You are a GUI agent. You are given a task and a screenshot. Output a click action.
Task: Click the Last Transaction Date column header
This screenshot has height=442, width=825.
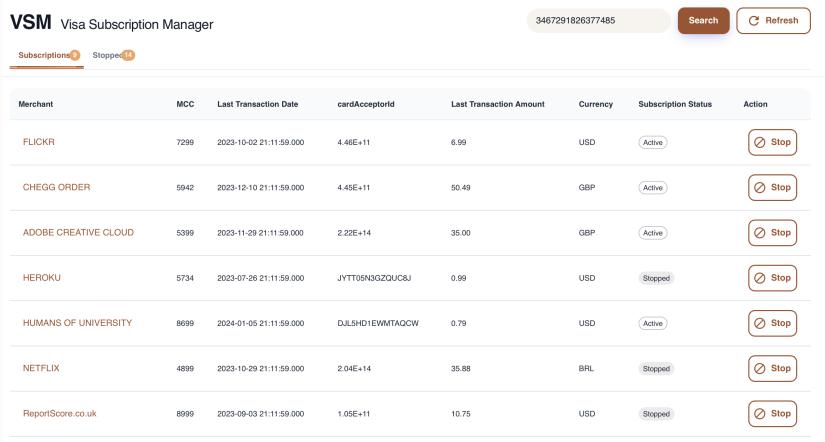click(257, 104)
